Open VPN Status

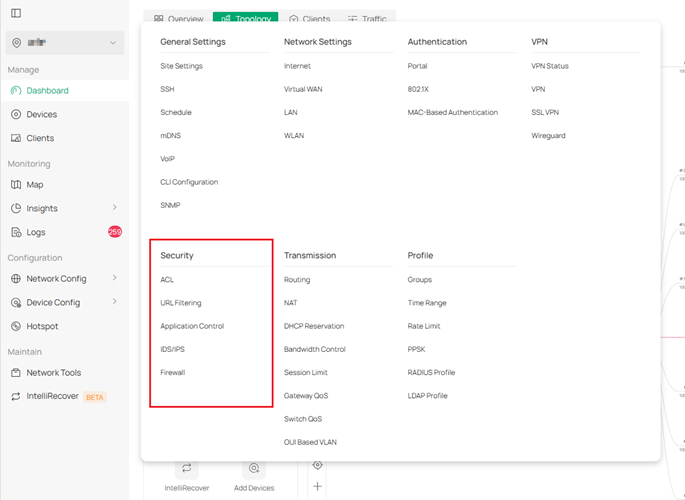coord(550,66)
